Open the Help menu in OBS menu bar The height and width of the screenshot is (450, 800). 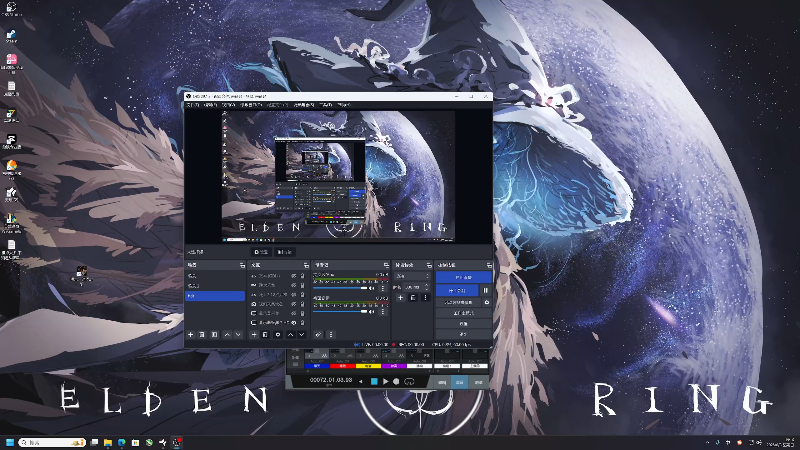(x=344, y=105)
